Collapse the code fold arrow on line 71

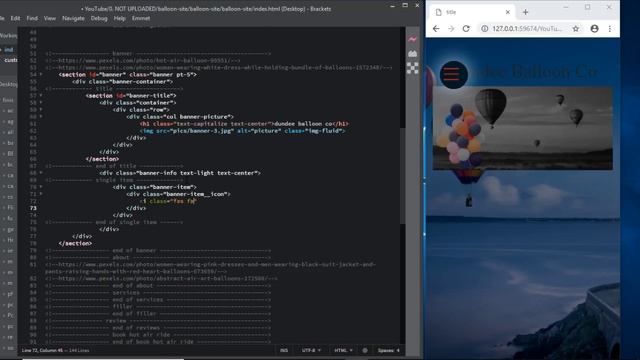(x=41, y=194)
